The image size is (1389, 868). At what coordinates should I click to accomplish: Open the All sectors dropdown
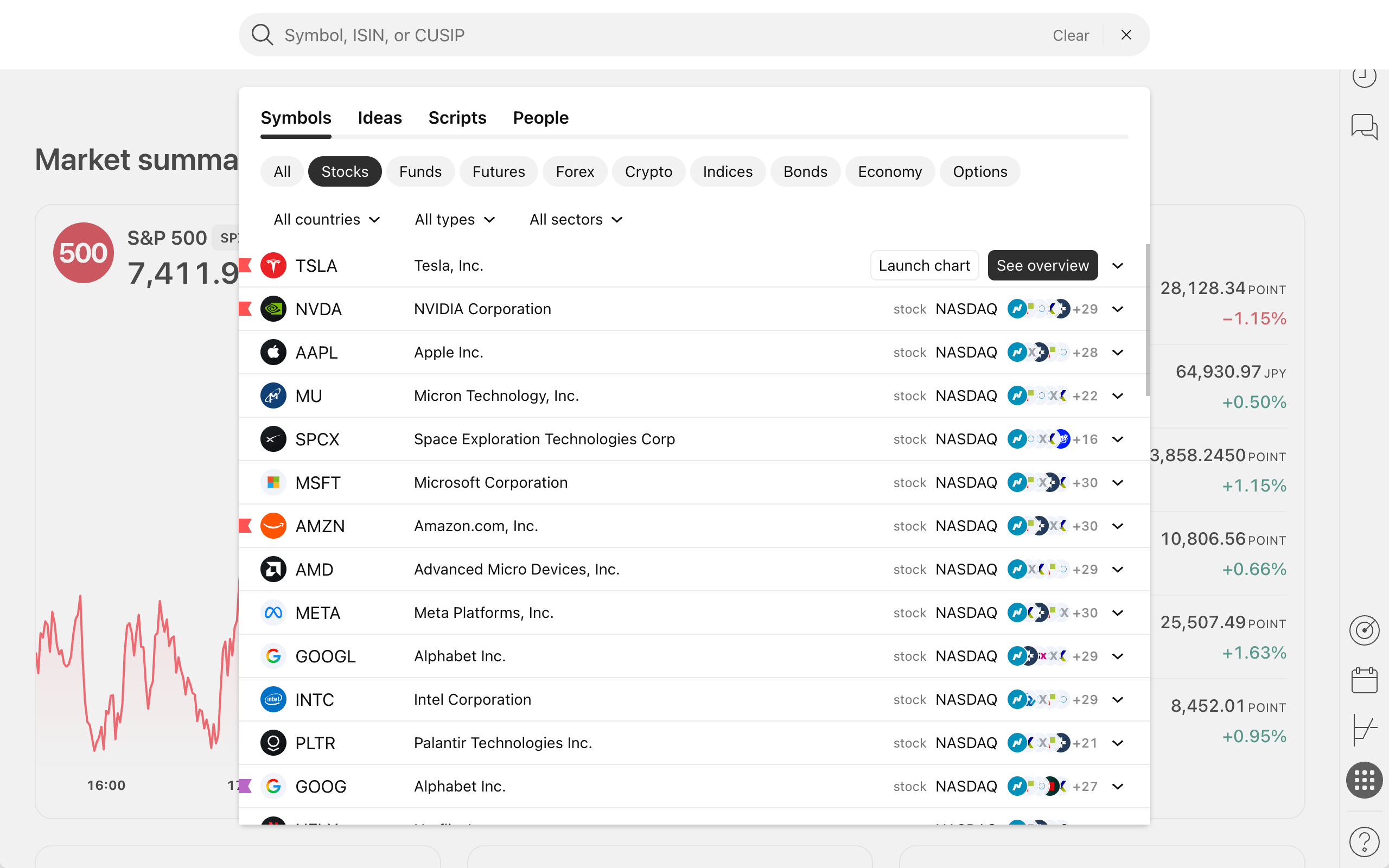tap(576, 219)
